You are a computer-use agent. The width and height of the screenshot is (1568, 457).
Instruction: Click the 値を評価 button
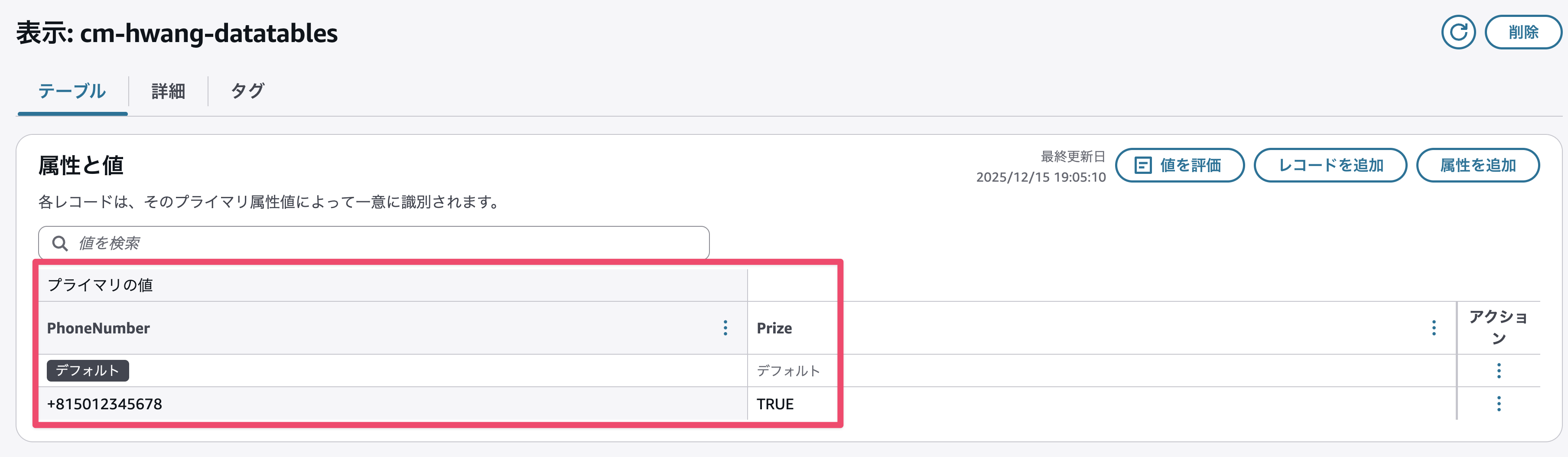pos(1179,165)
